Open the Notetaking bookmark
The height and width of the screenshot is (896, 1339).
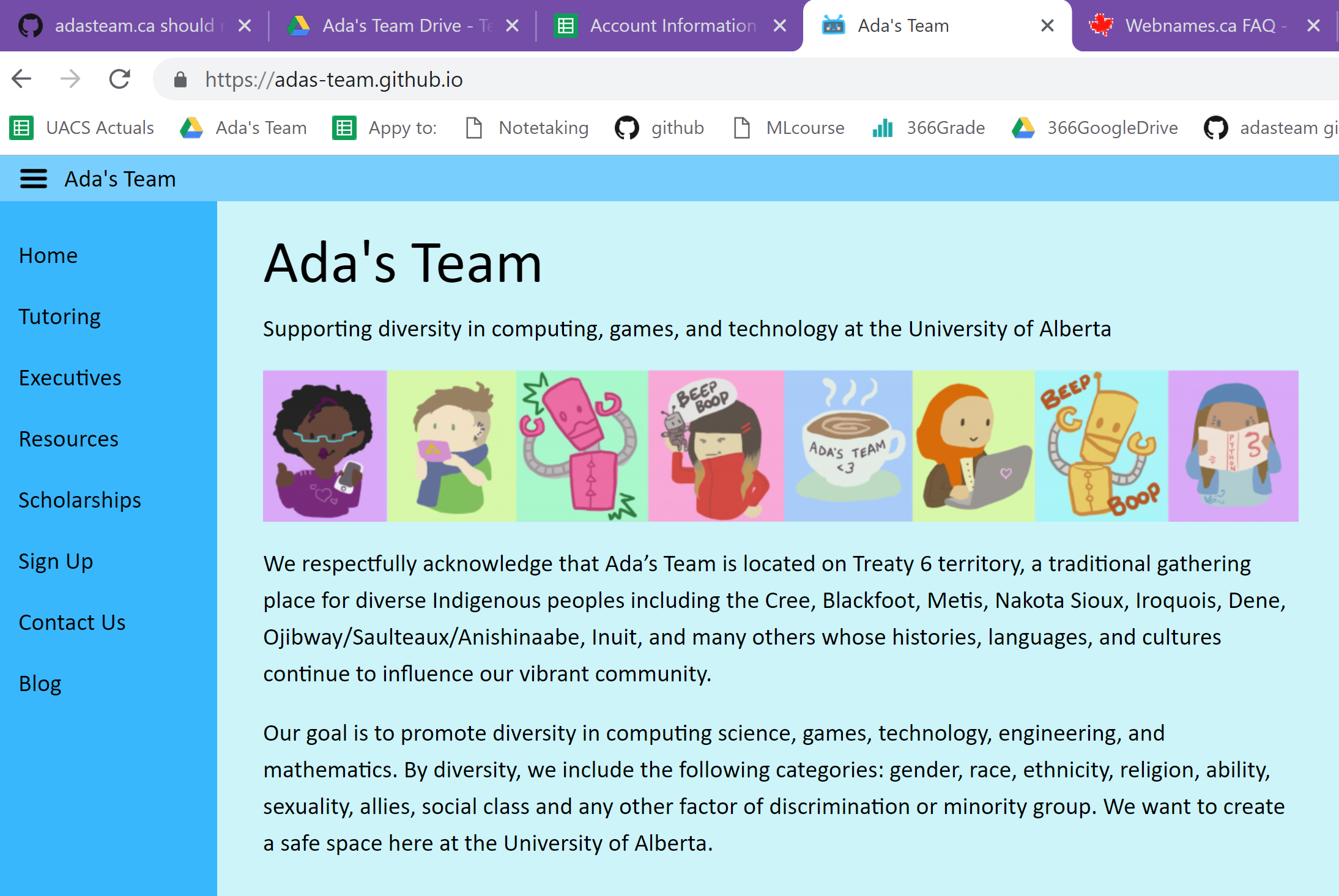526,128
